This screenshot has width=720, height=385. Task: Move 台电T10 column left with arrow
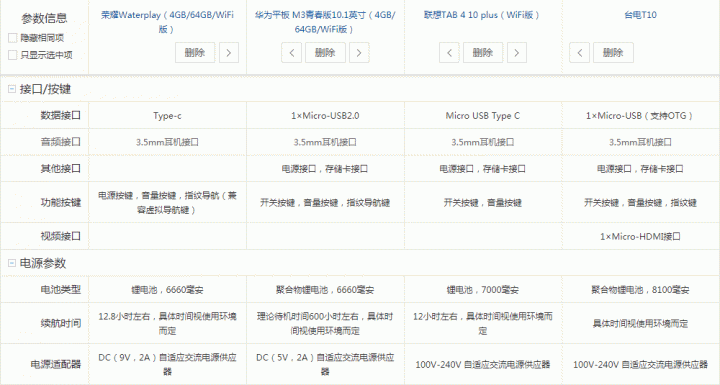579,53
